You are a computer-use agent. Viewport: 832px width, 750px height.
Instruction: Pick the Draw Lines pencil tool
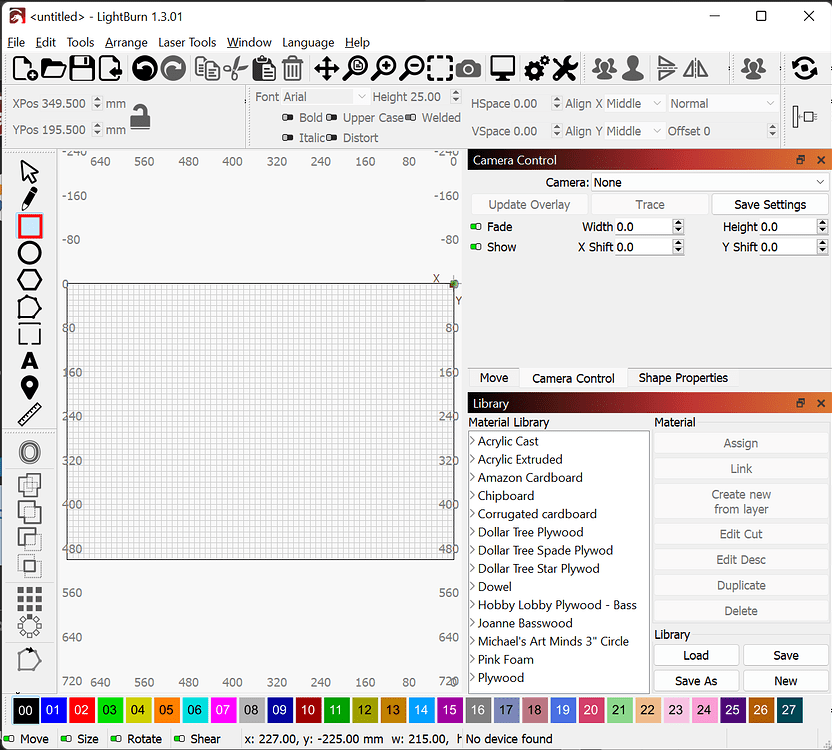click(x=29, y=199)
